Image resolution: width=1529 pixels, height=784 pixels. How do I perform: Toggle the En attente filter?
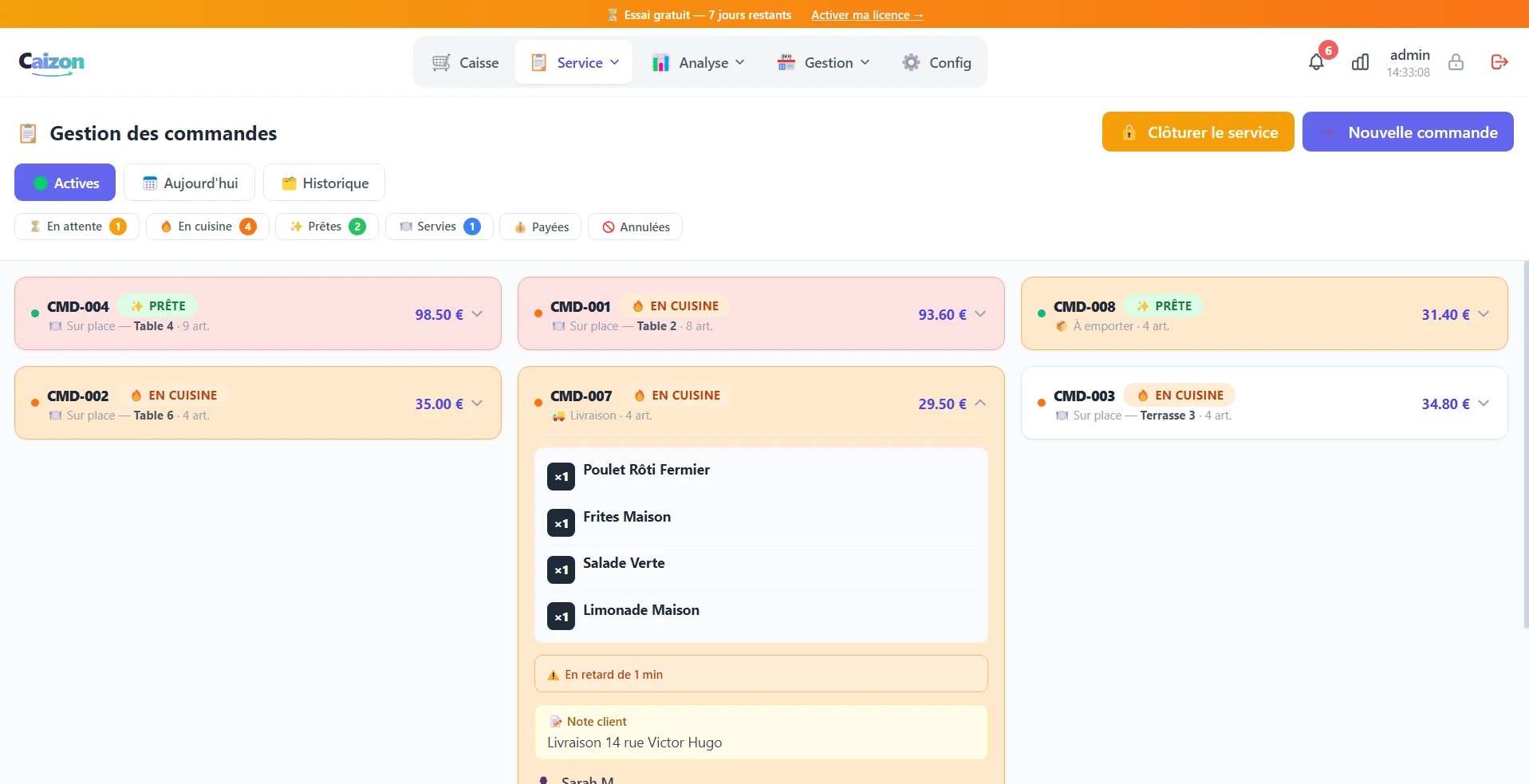(x=77, y=227)
